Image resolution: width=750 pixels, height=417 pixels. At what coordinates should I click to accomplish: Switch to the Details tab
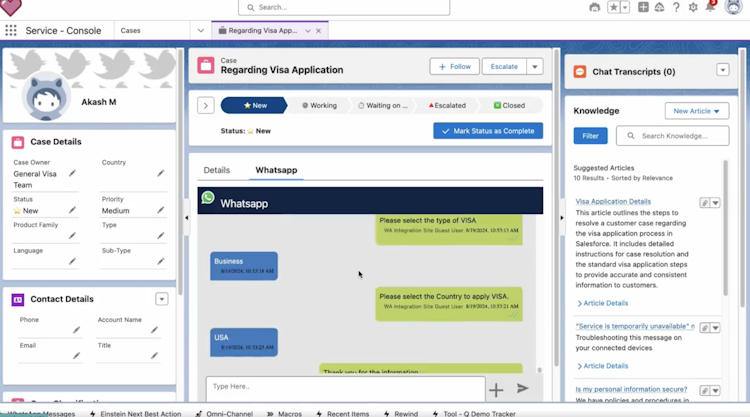tap(217, 170)
